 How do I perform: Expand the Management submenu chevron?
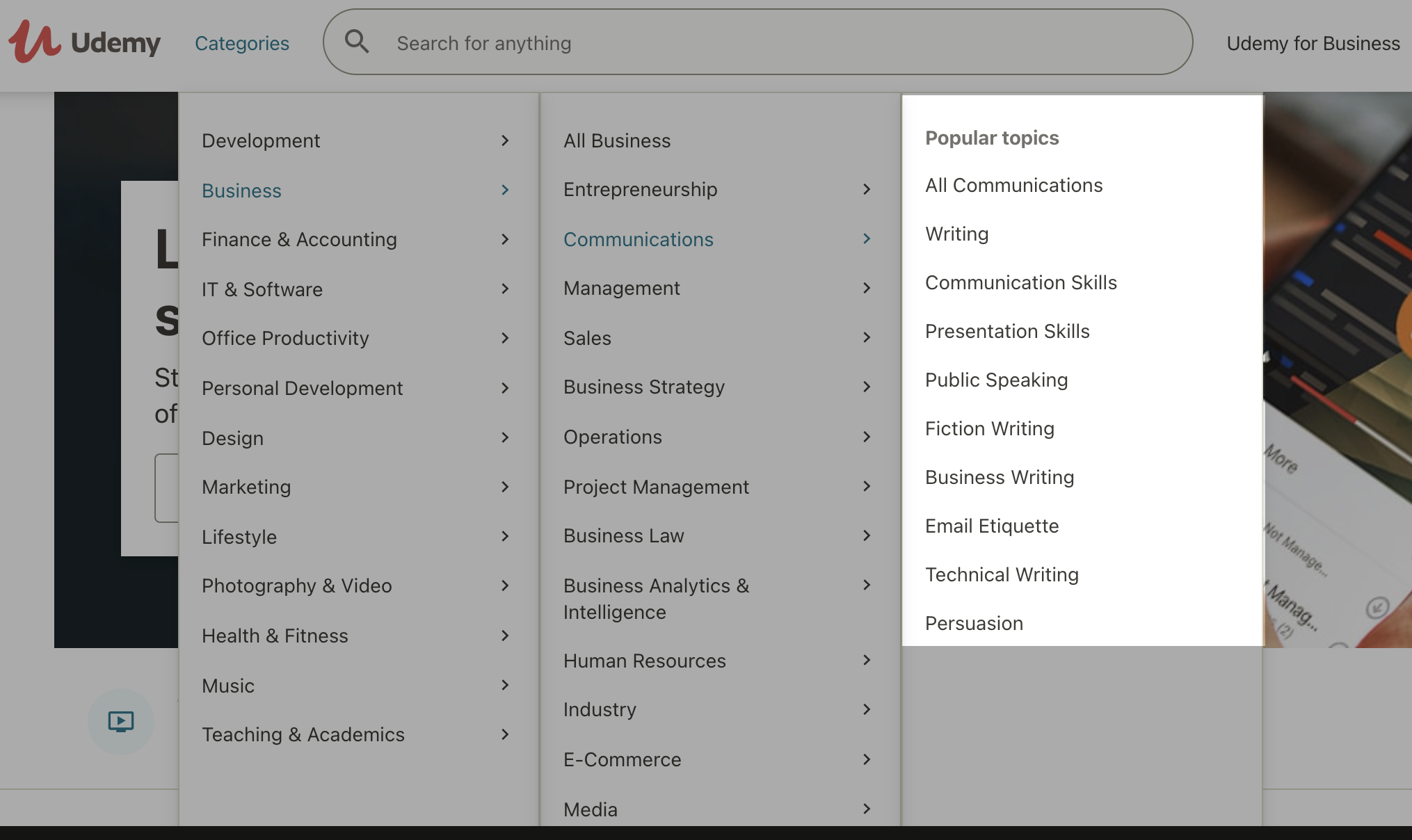point(867,288)
